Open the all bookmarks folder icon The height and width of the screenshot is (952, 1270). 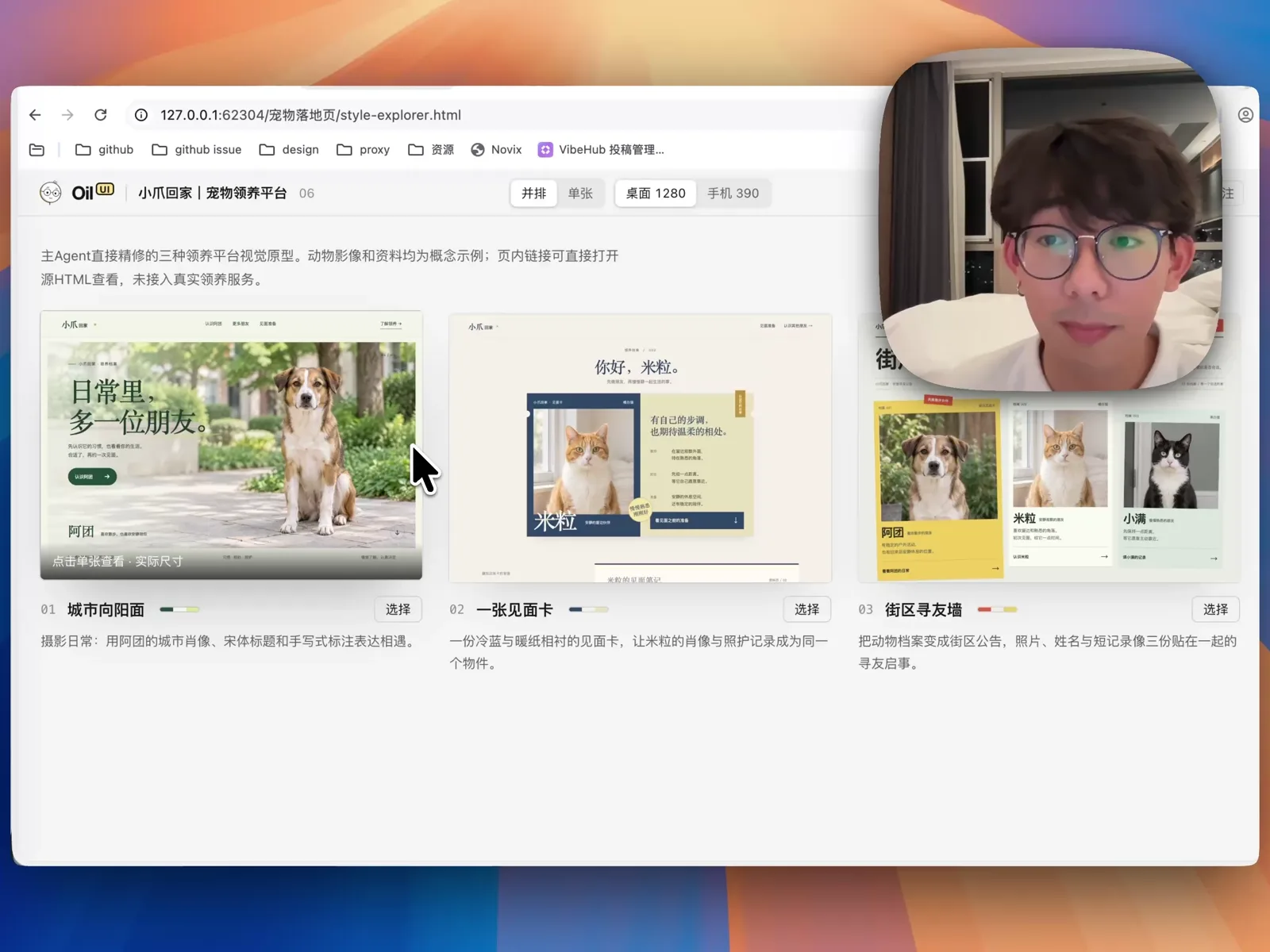pyautogui.click(x=37, y=150)
